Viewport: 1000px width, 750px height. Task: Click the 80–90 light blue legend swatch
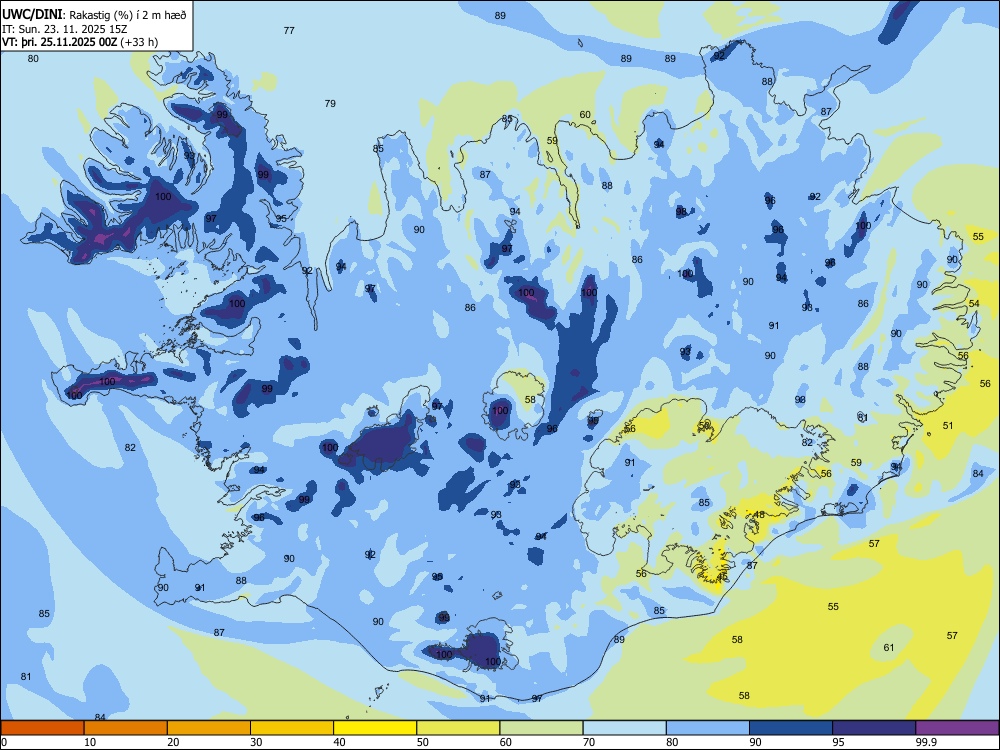[708, 728]
